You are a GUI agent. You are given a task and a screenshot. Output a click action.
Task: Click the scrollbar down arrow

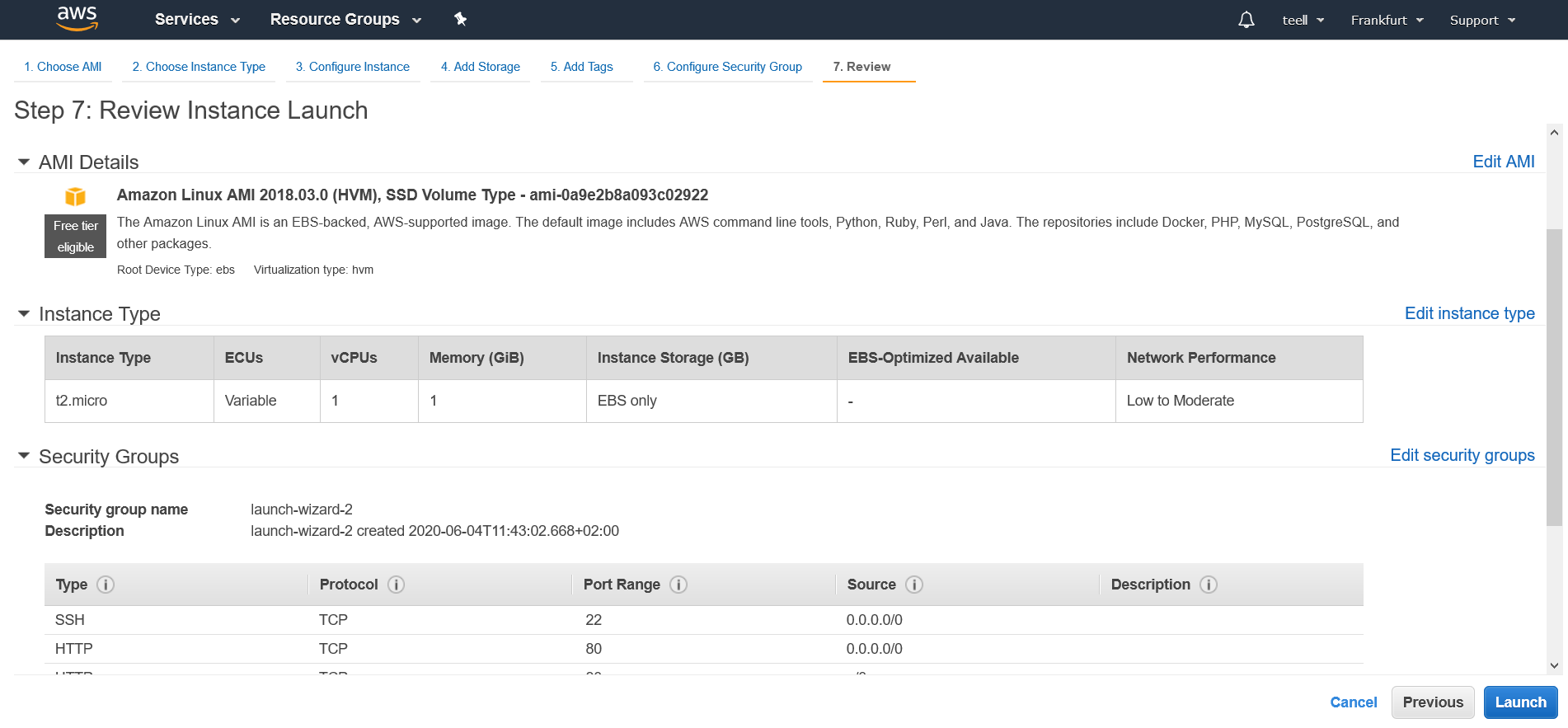pos(1554,665)
